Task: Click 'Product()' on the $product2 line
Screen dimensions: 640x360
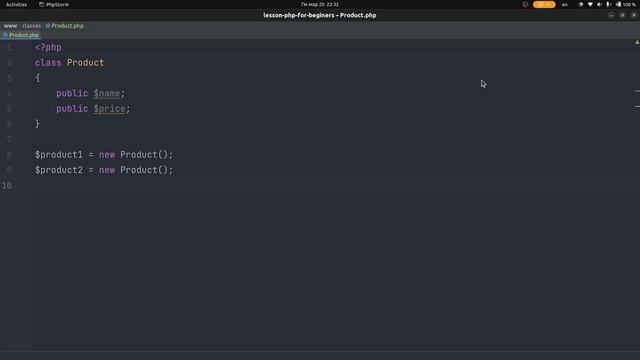Action: click(144, 170)
